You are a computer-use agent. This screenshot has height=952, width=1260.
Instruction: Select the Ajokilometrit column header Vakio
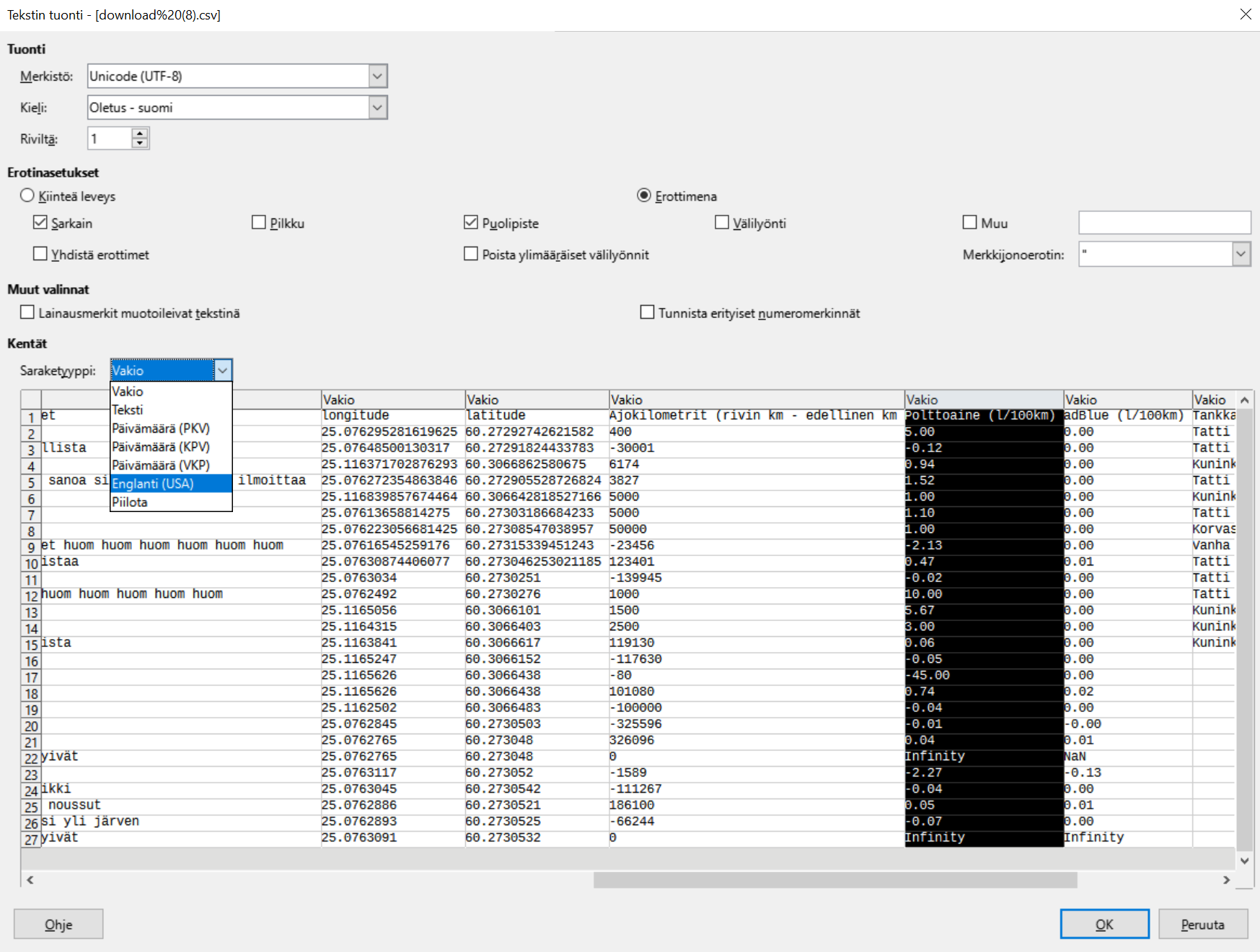(x=757, y=400)
